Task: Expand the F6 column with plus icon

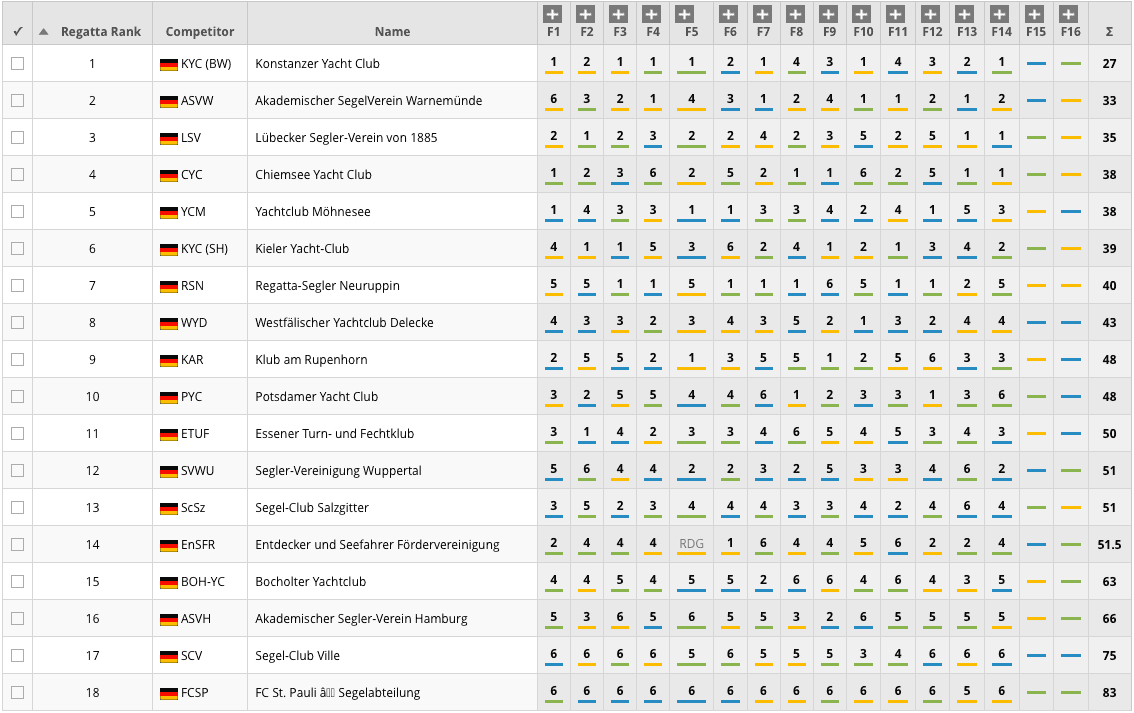Action: 729,14
